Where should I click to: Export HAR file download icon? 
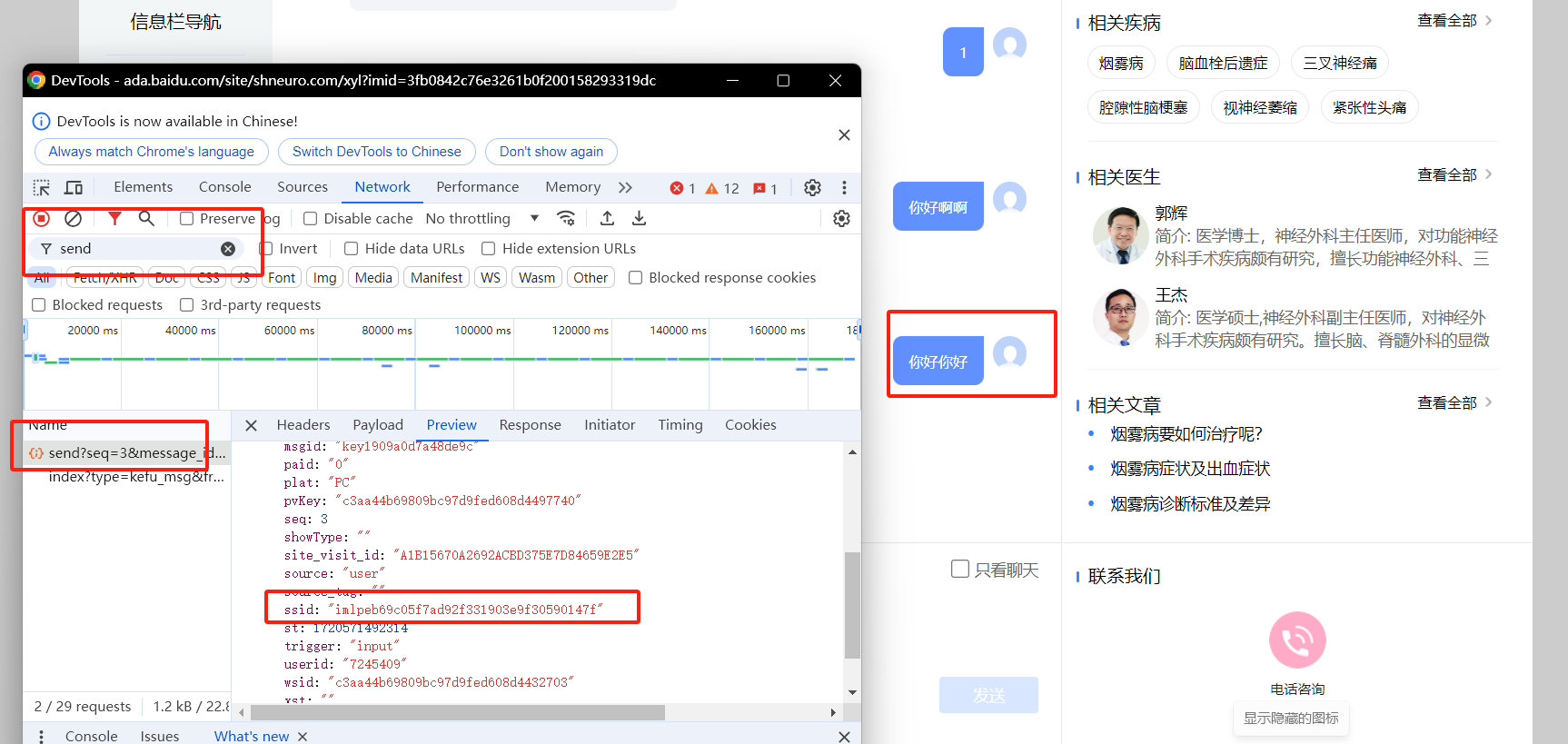click(640, 218)
